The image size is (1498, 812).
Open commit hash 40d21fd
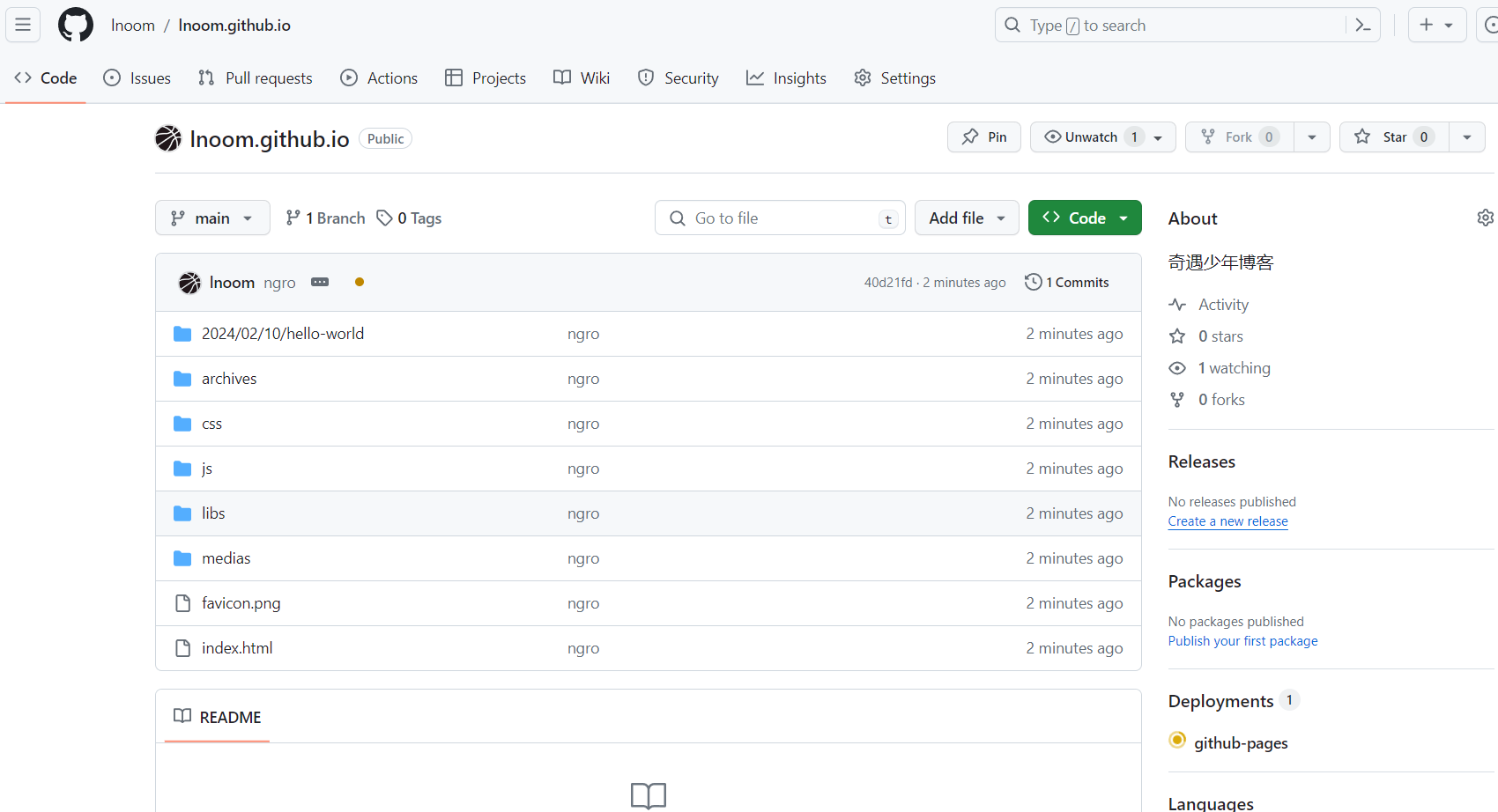[x=888, y=283]
